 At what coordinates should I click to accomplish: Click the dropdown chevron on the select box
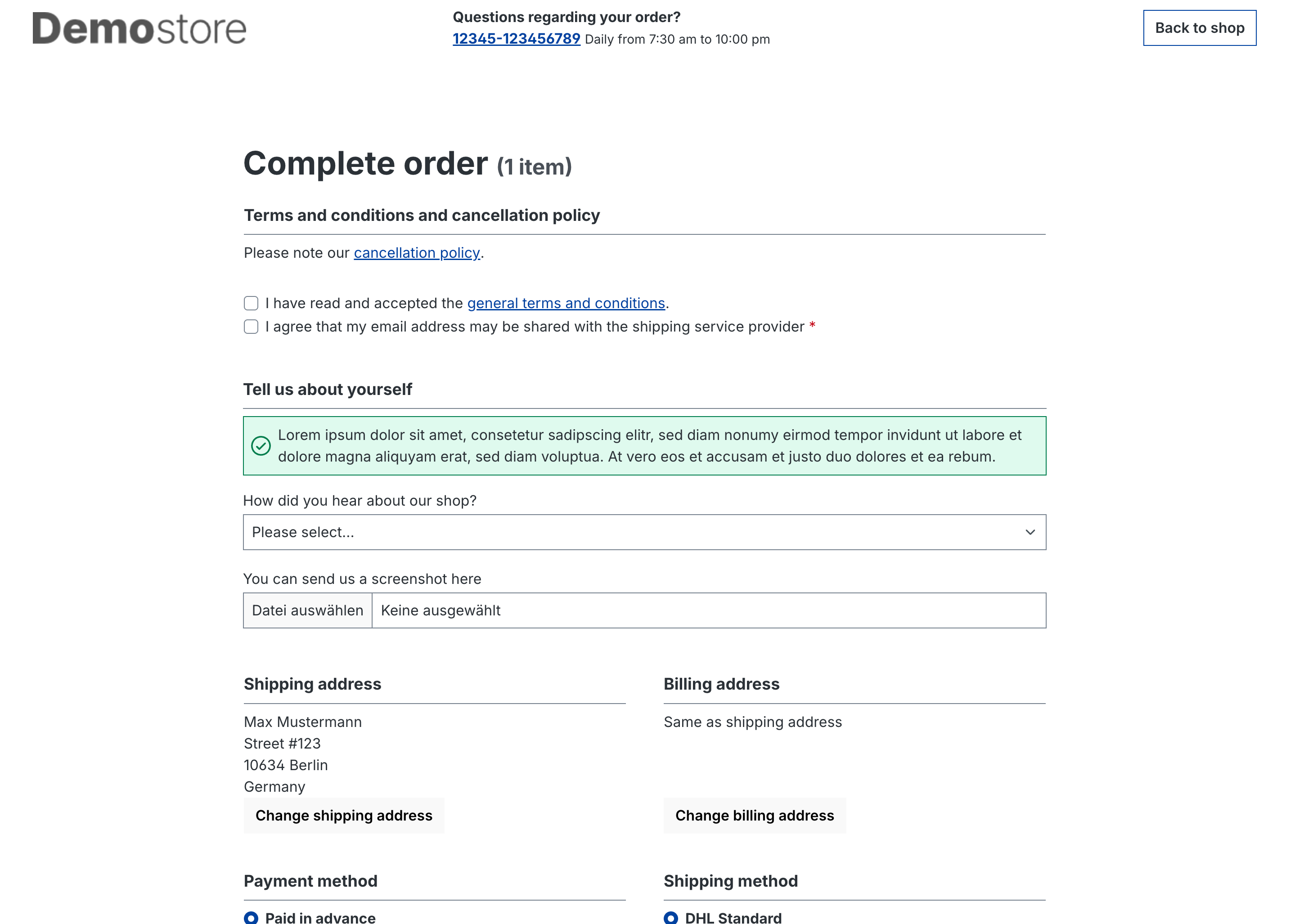pos(1030,532)
